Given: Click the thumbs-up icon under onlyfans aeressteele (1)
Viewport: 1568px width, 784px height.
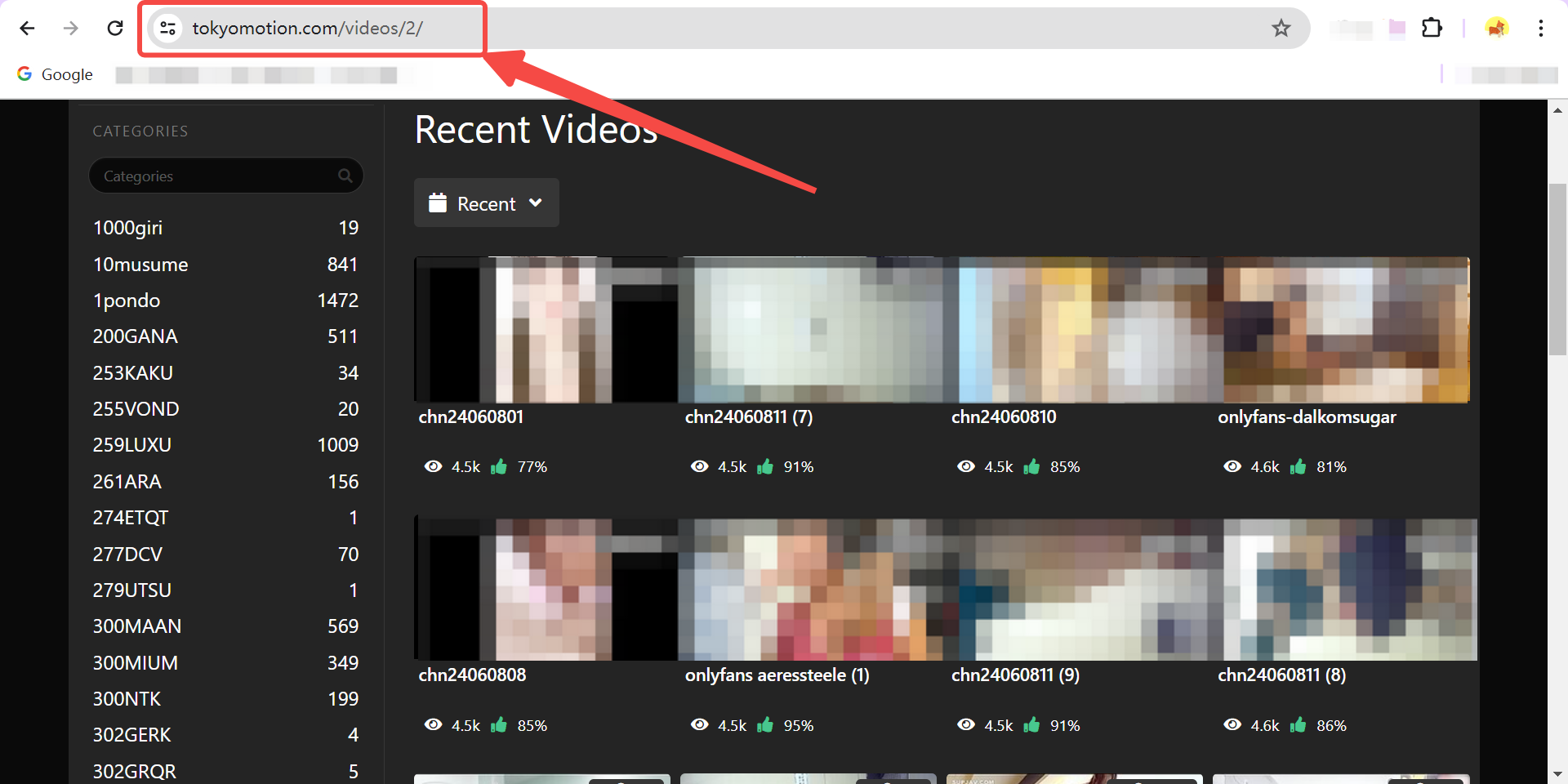Looking at the screenshot, I should pos(765,724).
